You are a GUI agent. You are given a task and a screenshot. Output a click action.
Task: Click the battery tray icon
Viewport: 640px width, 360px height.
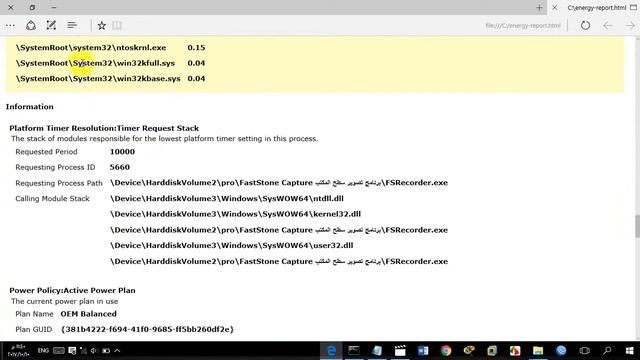pos(106,351)
